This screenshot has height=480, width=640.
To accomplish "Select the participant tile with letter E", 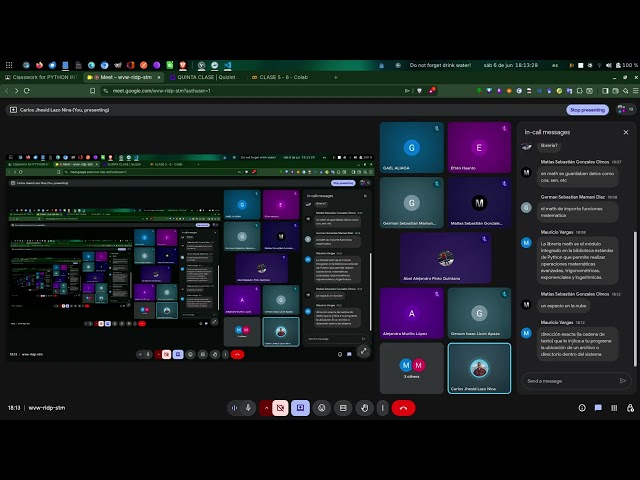I will pyautogui.click(x=479, y=147).
